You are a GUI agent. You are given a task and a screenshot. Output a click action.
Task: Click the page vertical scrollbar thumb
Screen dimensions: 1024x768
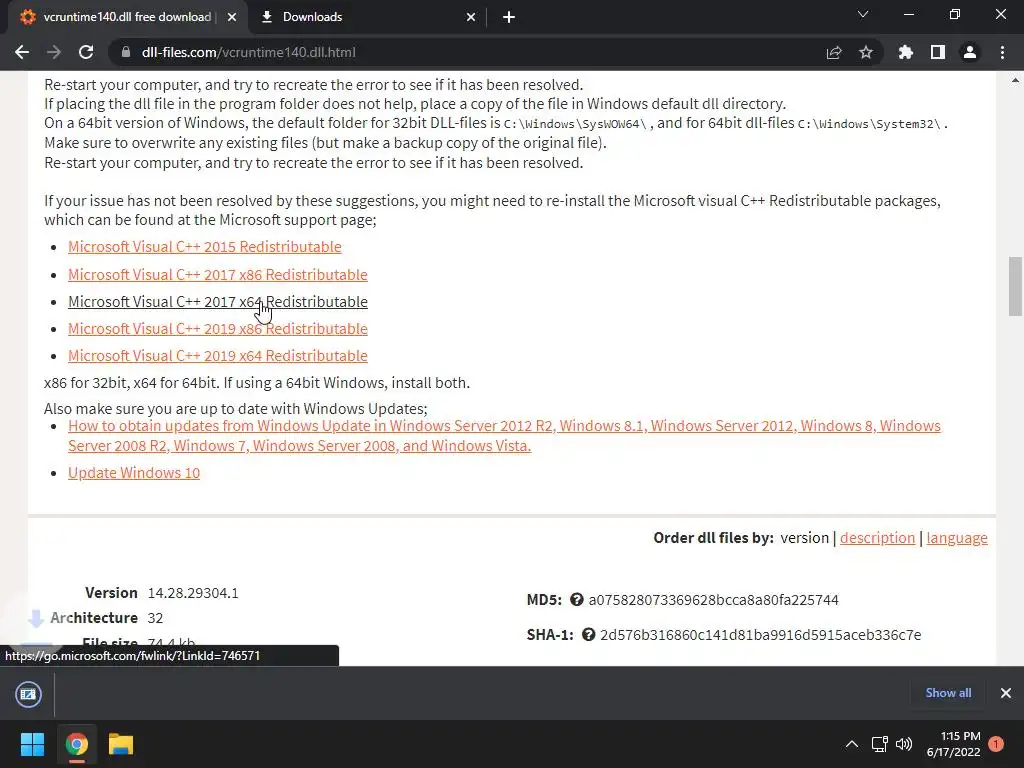1015,287
